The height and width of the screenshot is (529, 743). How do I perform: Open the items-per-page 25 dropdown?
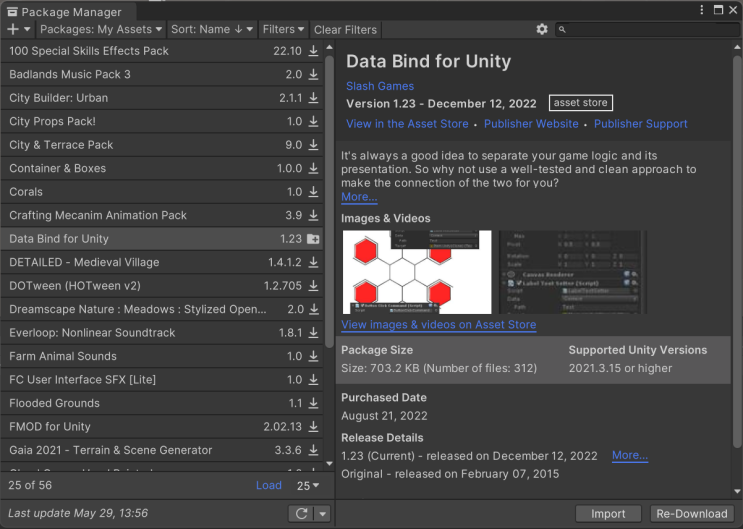coord(308,486)
